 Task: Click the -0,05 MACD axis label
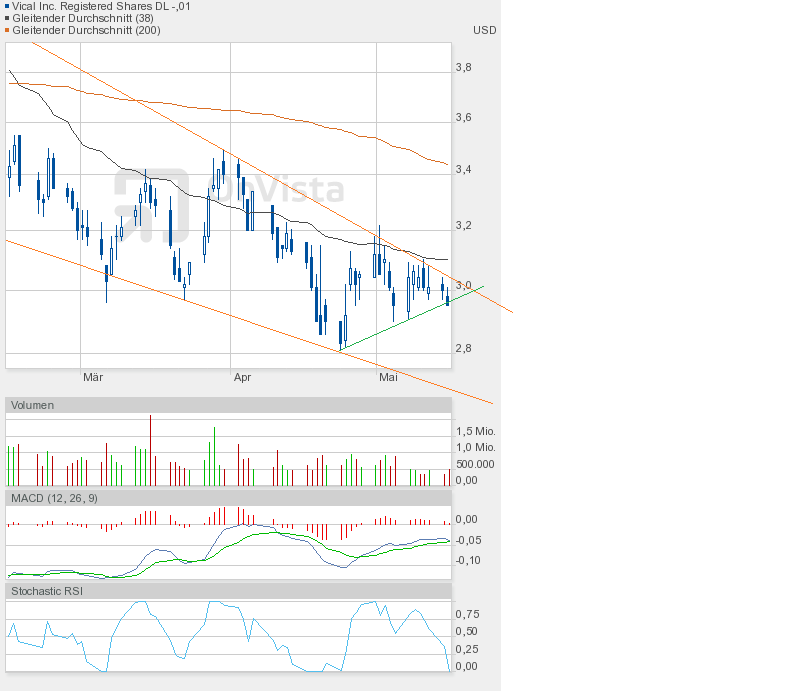pos(468,540)
